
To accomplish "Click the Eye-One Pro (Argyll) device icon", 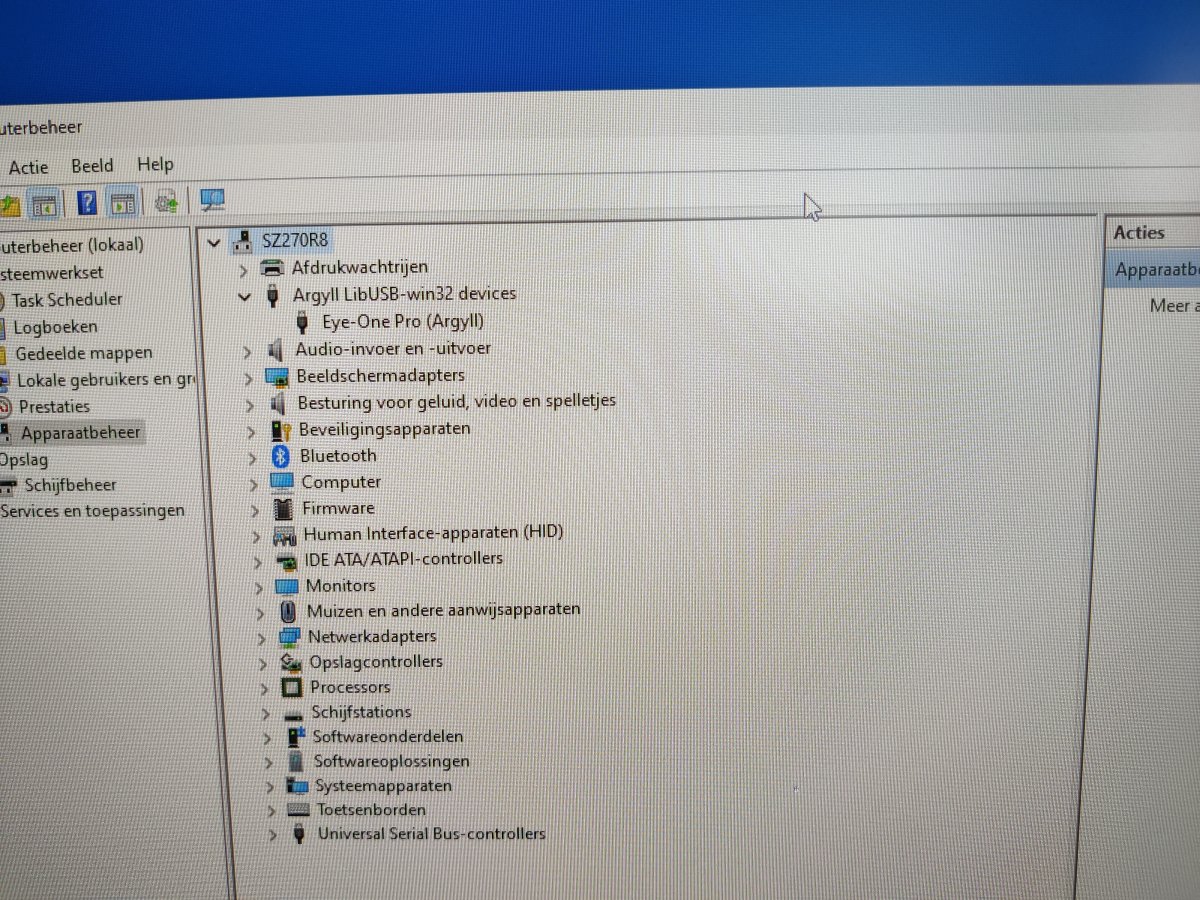I will pyautogui.click(x=303, y=322).
